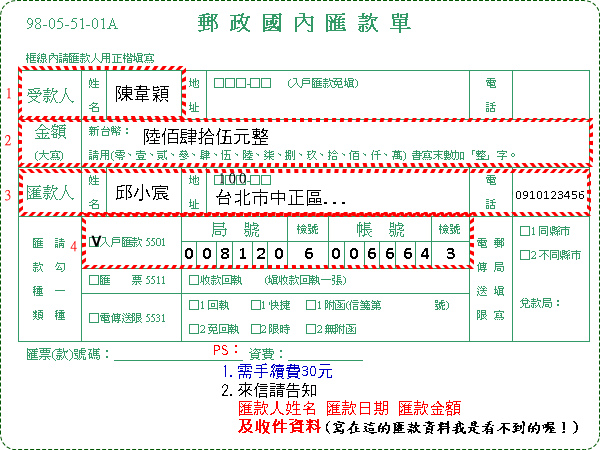
Task: Click the payee row's empty 電話 field
Action: coord(551,95)
